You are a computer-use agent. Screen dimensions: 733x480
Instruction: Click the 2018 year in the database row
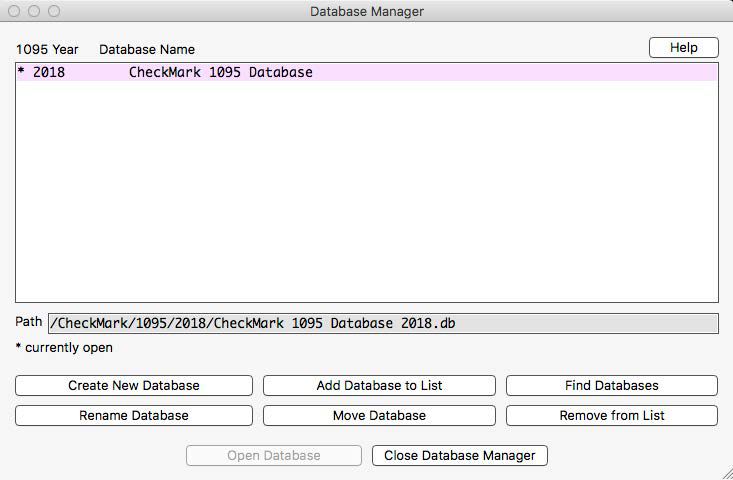[49, 73]
